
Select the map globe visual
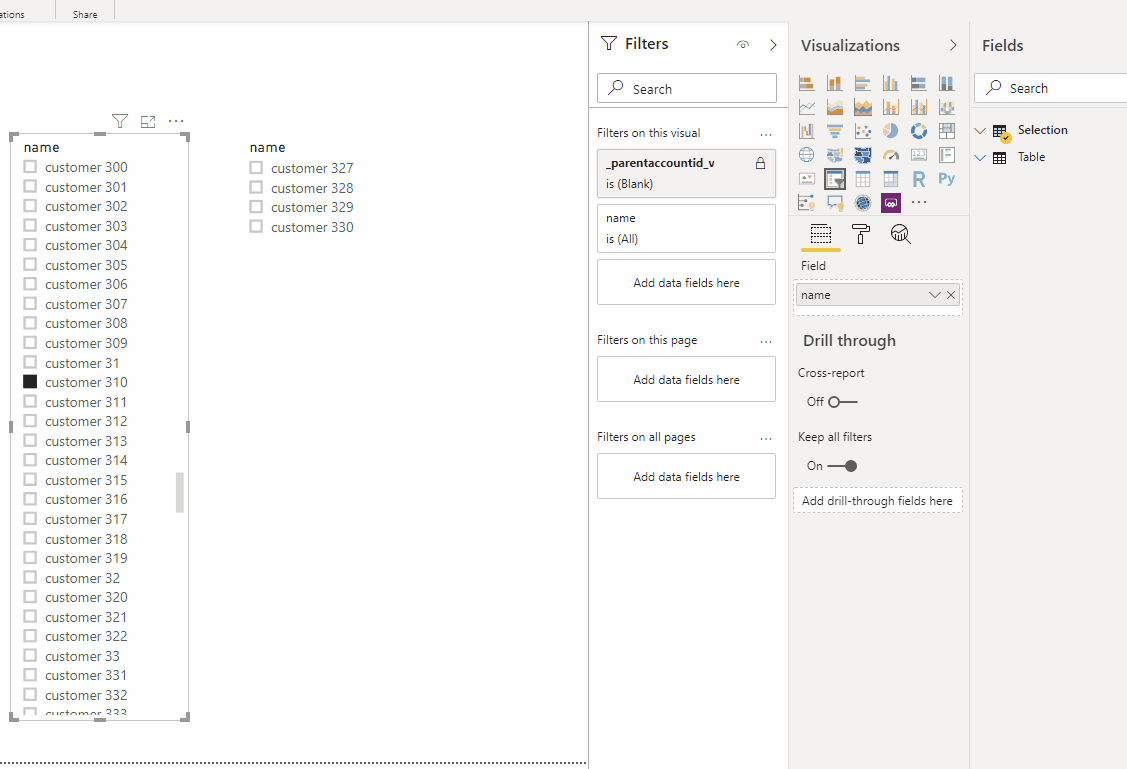[806, 155]
